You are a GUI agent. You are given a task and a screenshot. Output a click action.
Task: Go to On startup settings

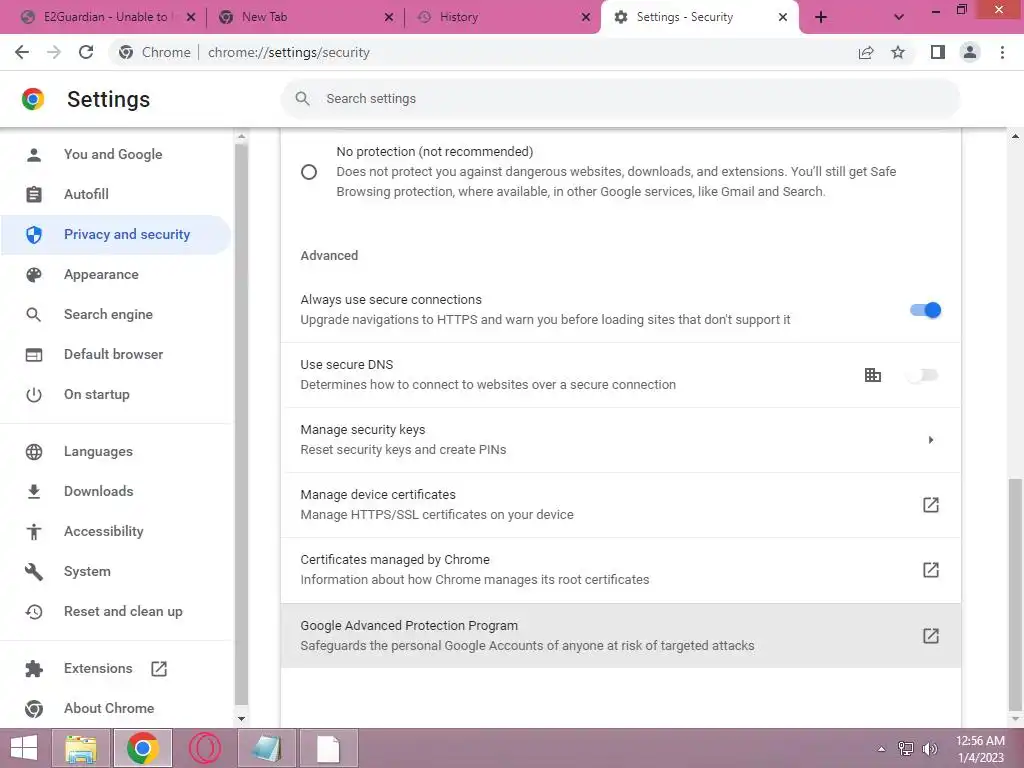116,394
